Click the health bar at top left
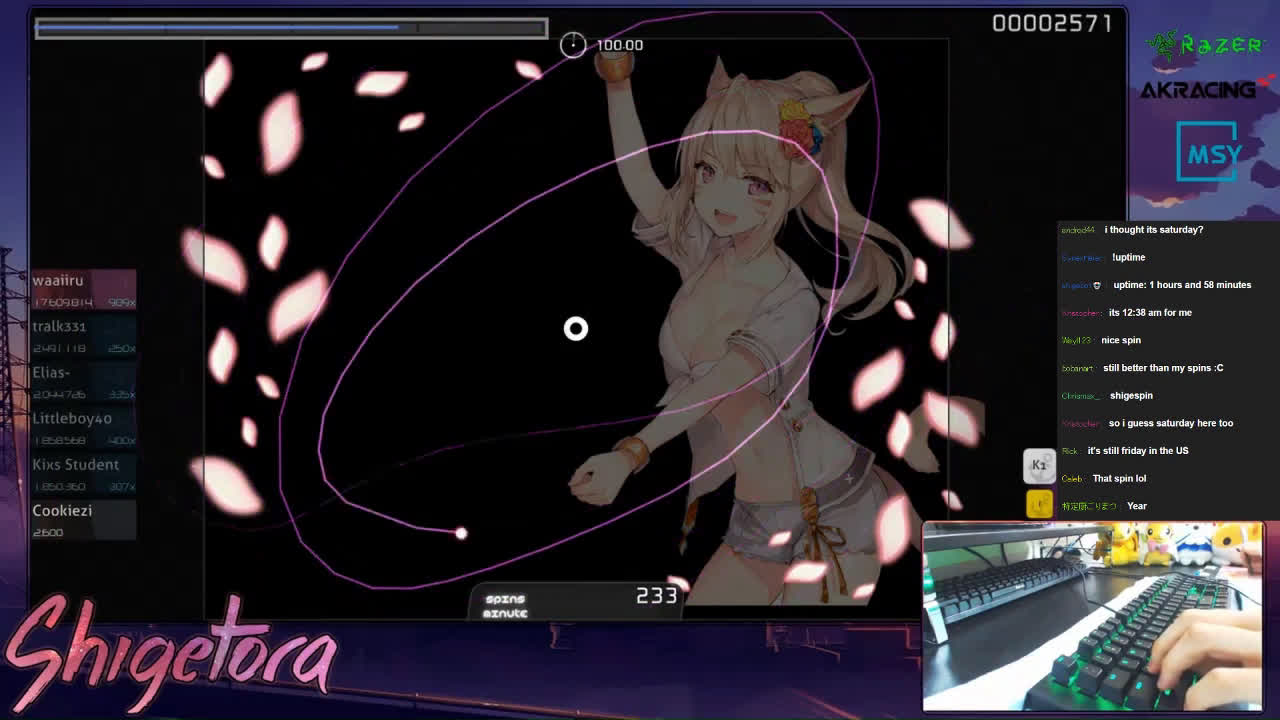Screen dimensions: 1280x720 (x=291, y=28)
